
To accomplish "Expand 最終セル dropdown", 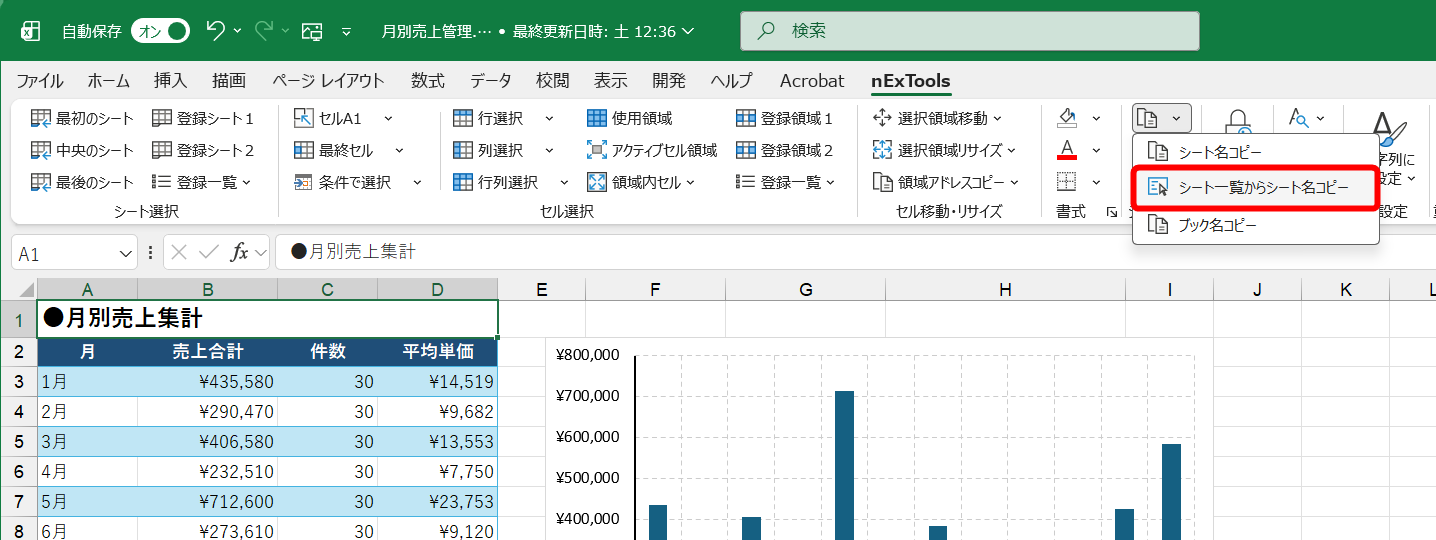I will click(399, 150).
